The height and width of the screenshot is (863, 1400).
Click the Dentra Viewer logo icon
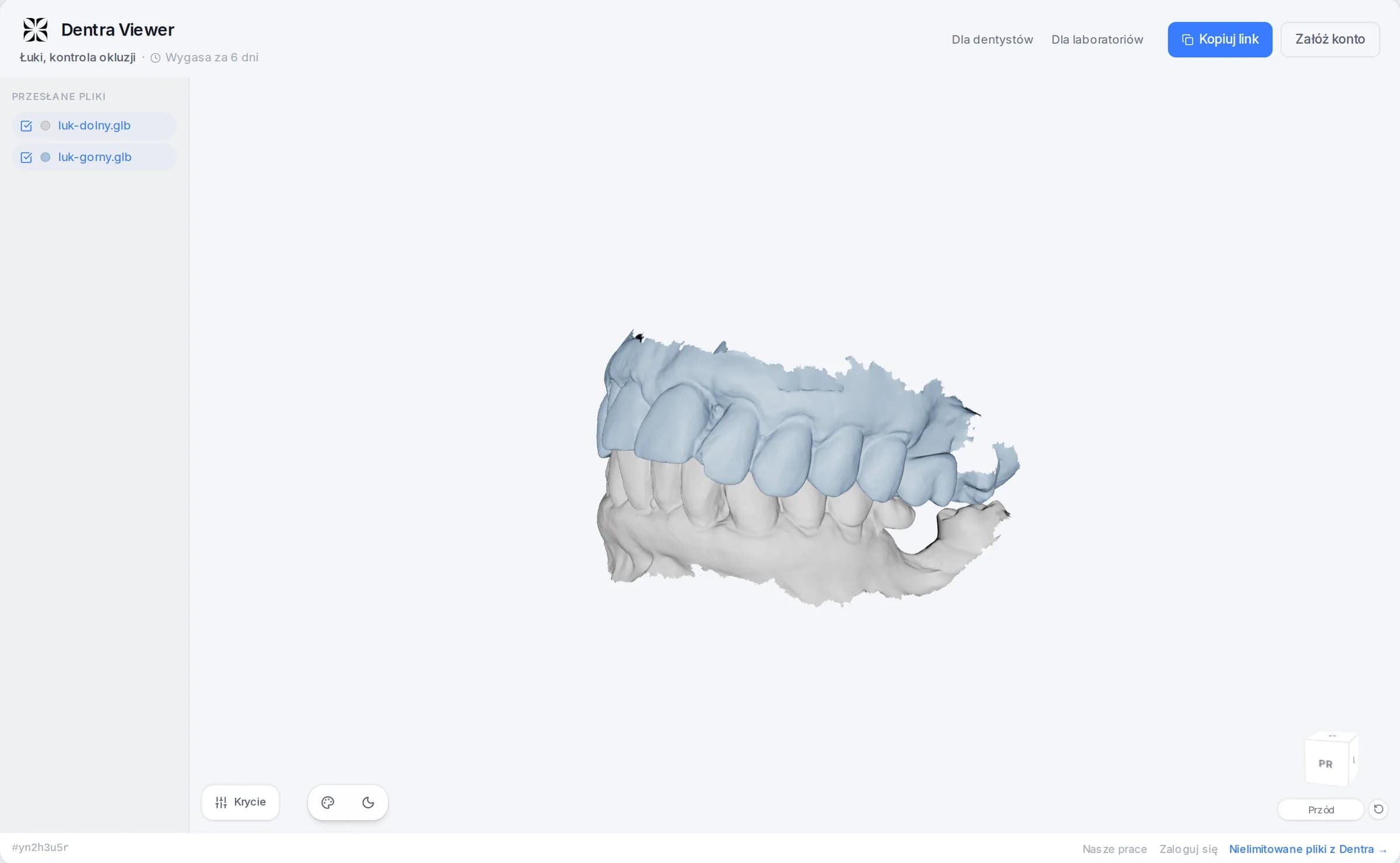coord(35,30)
